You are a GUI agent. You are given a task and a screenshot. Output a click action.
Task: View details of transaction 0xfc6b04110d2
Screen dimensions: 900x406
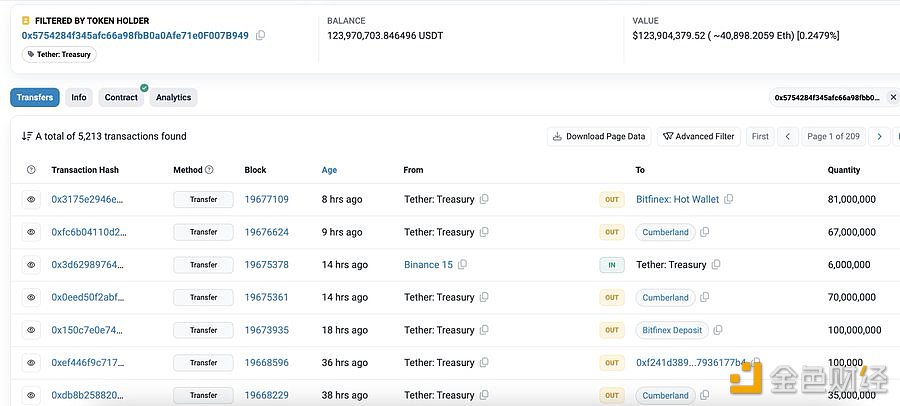point(31,232)
